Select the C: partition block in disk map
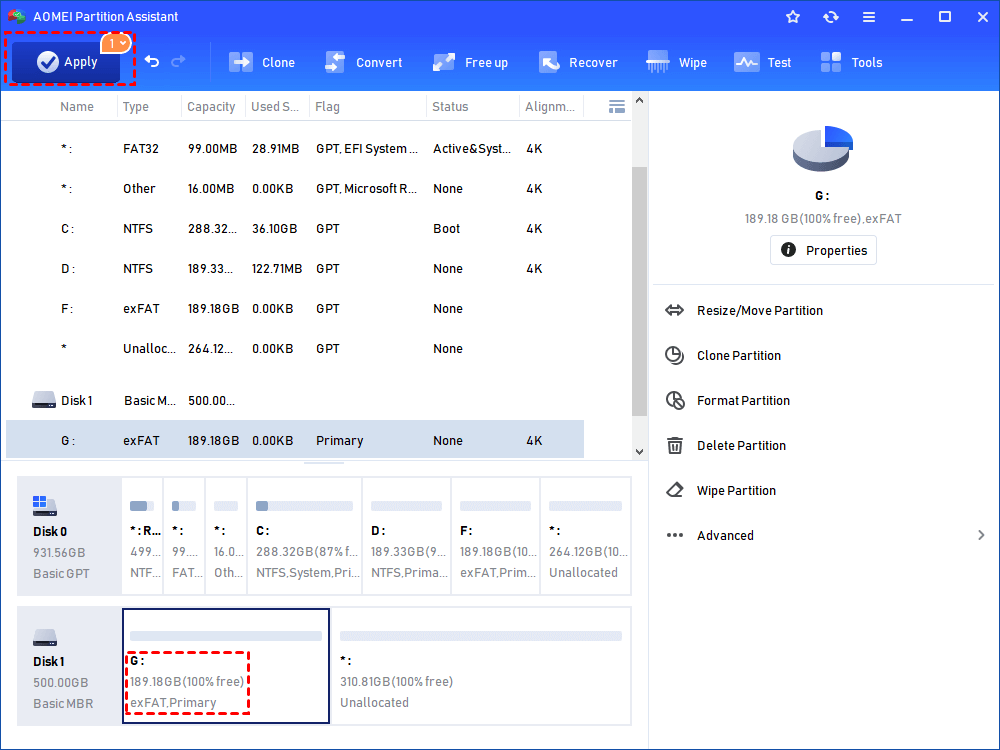The height and width of the screenshot is (750, 1000). click(305, 536)
